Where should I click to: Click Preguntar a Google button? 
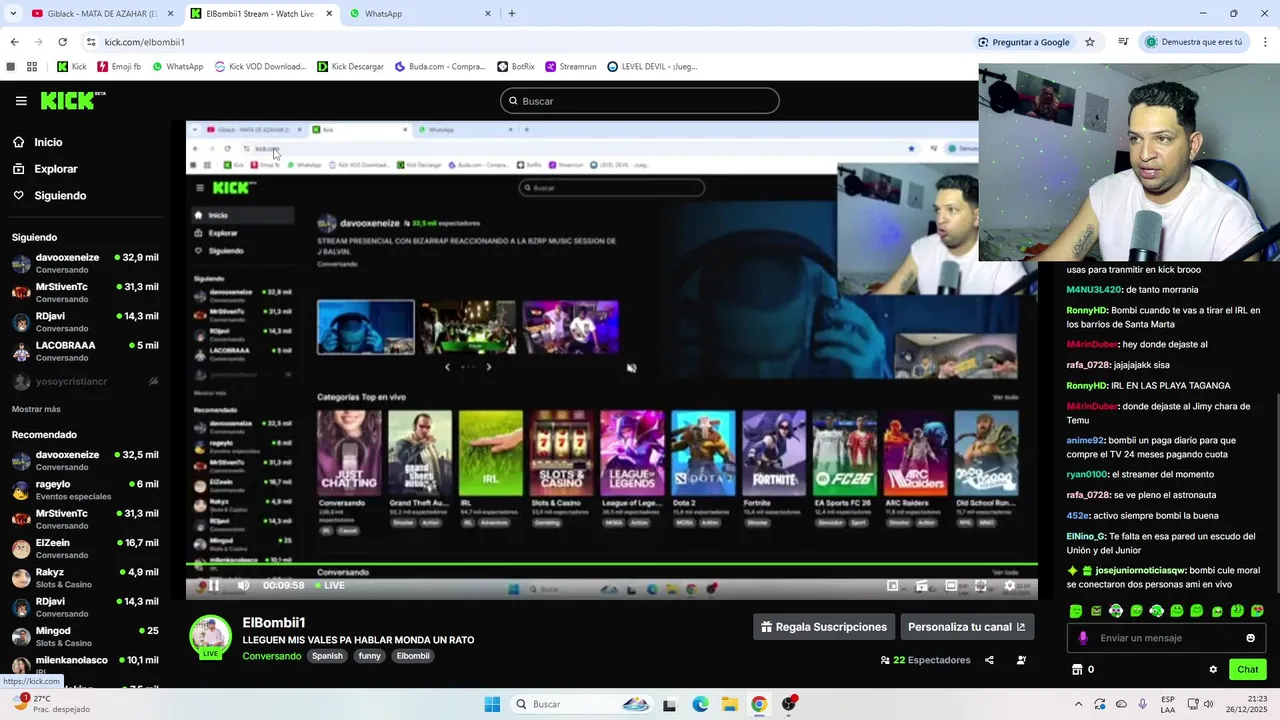[1024, 42]
